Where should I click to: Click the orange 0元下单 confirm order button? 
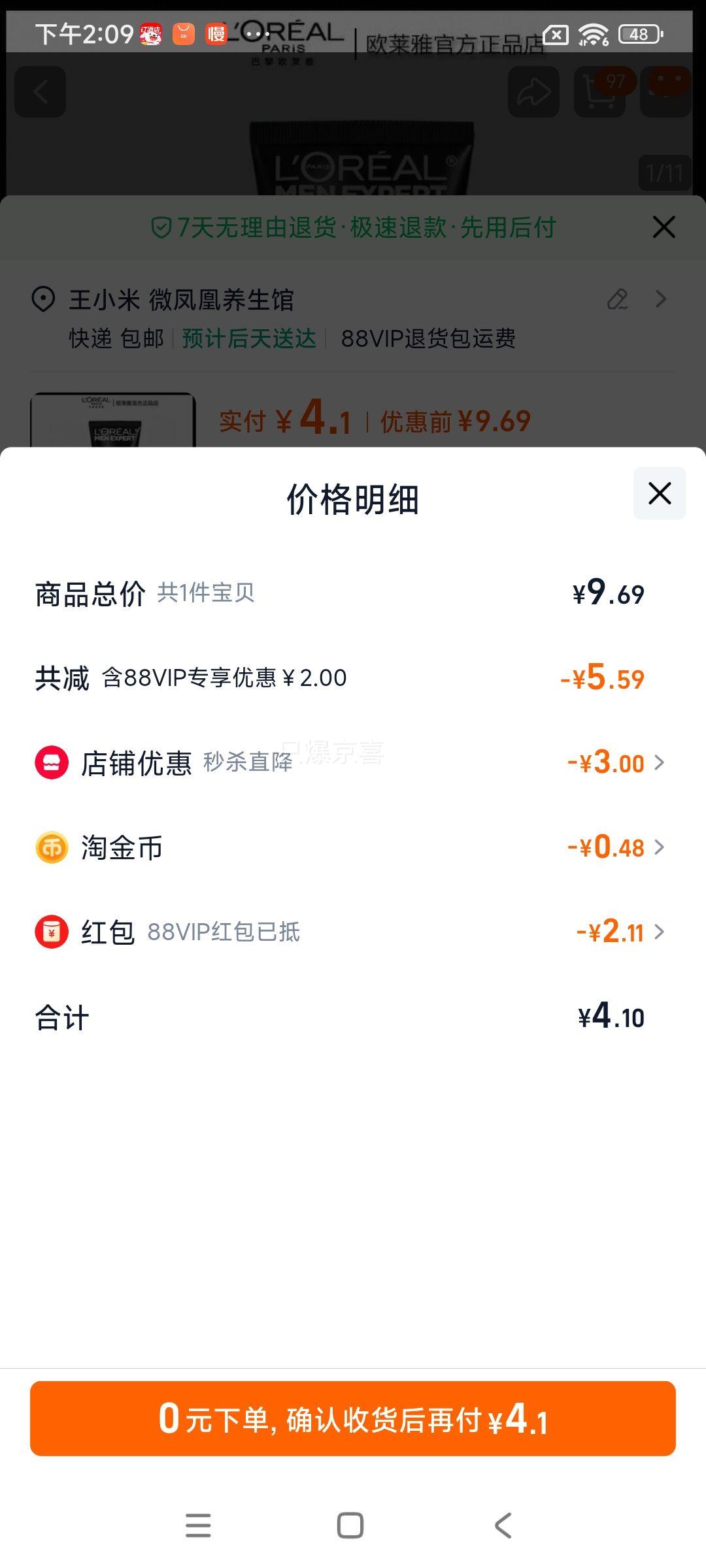(353, 1418)
